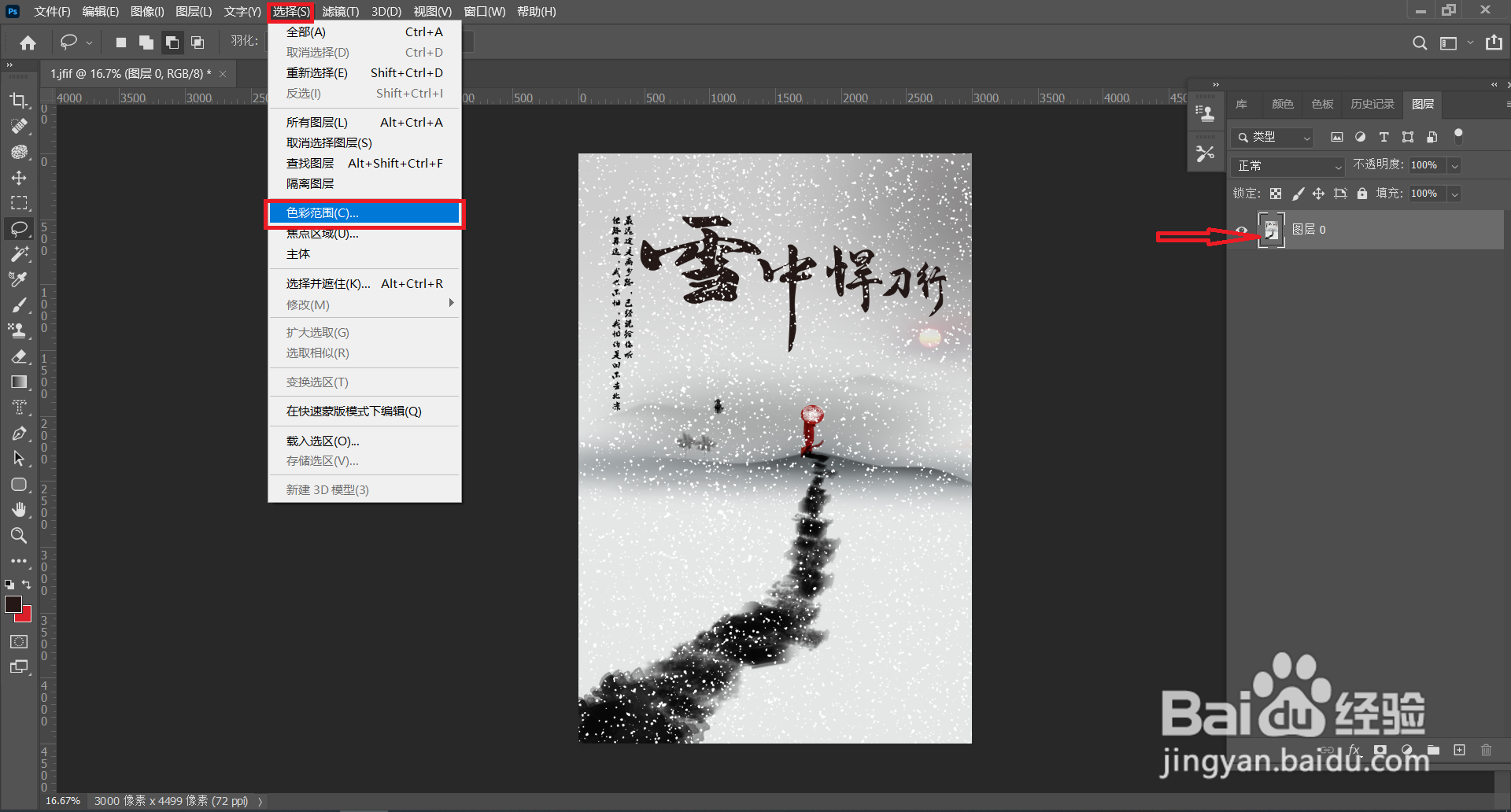The width and height of the screenshot is (1511, 812).
Task: Switch to the 历史记录 tab
Action: (1372, 104)
